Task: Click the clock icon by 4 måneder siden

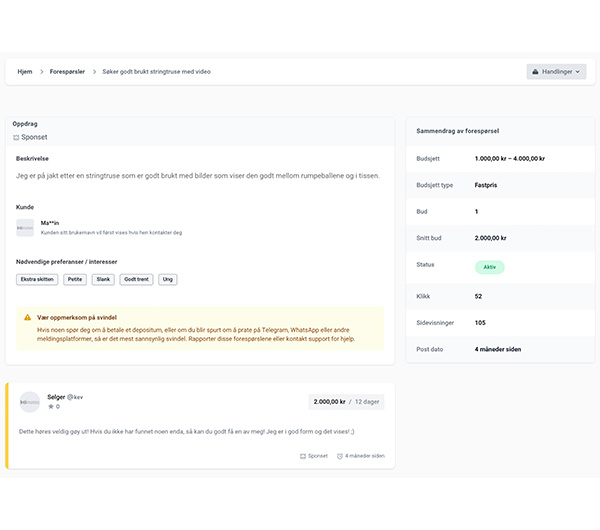Action: pyautogui.click(x=339, y=456)
